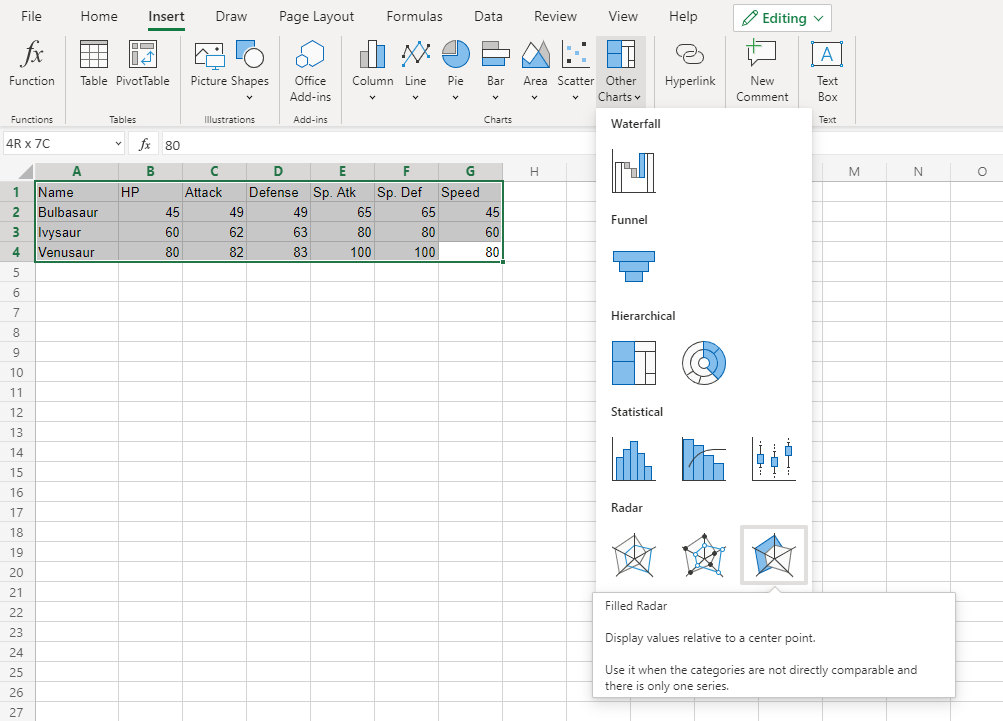Choose the Funnel chart icon
Image resolution: width=1003 pixels, height=721 pixels.
coord(633,268)
